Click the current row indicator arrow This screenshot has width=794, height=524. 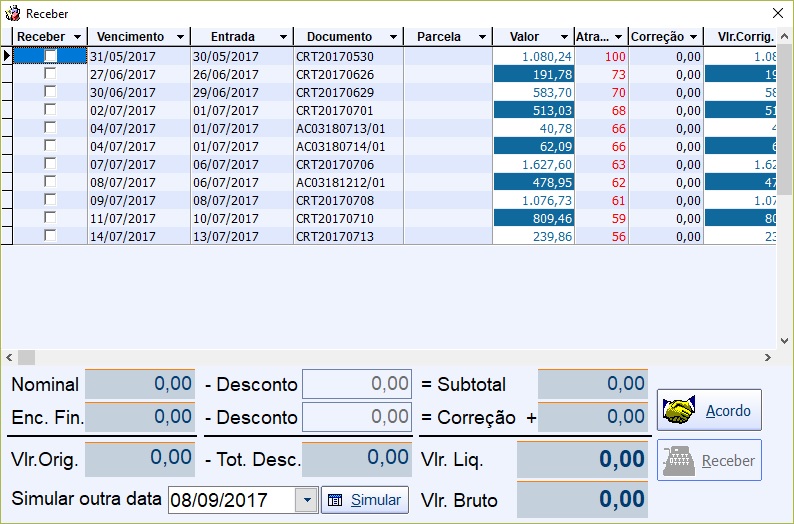7,55
